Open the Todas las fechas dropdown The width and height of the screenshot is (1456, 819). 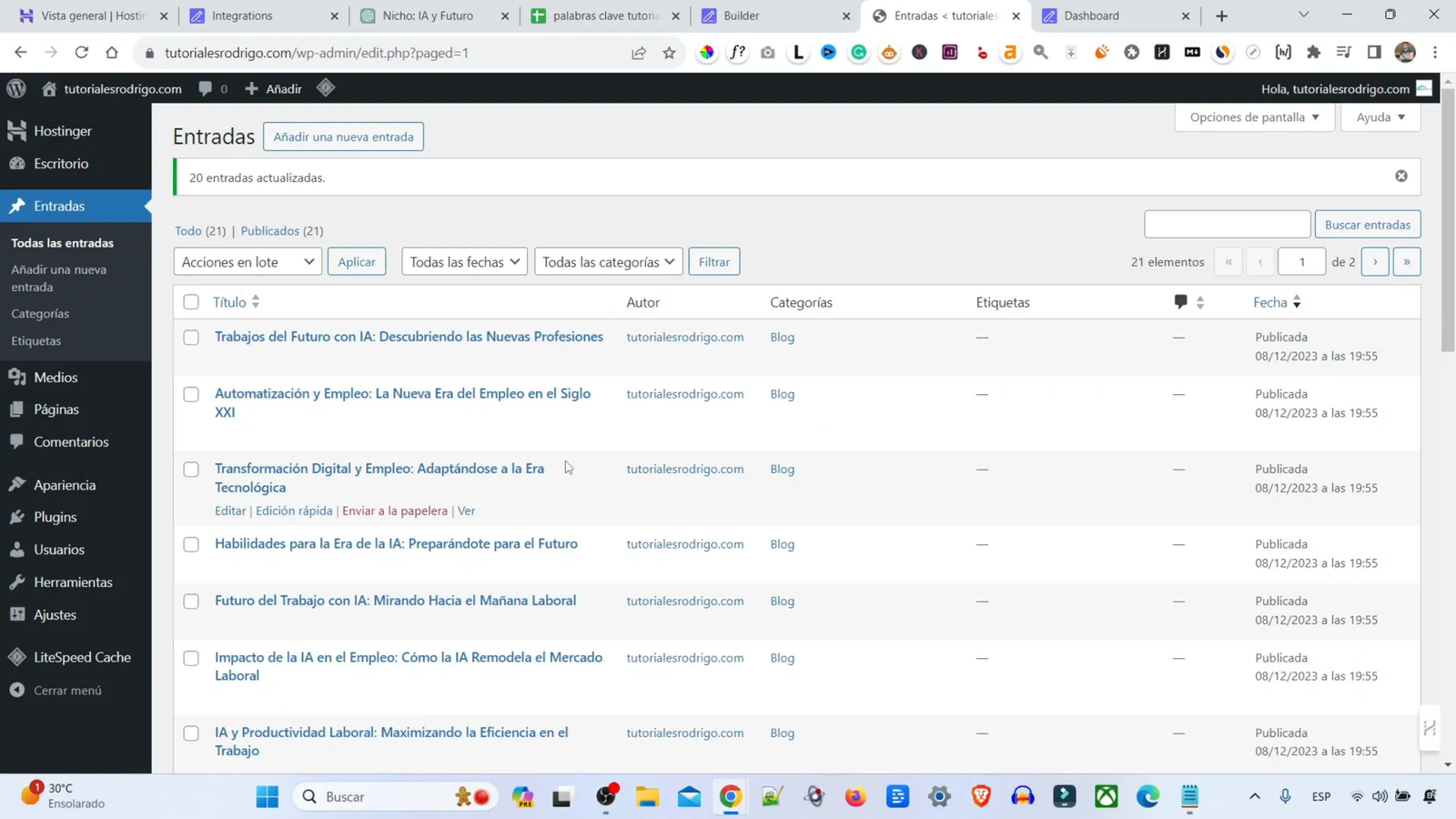click(x=463, y=261)
